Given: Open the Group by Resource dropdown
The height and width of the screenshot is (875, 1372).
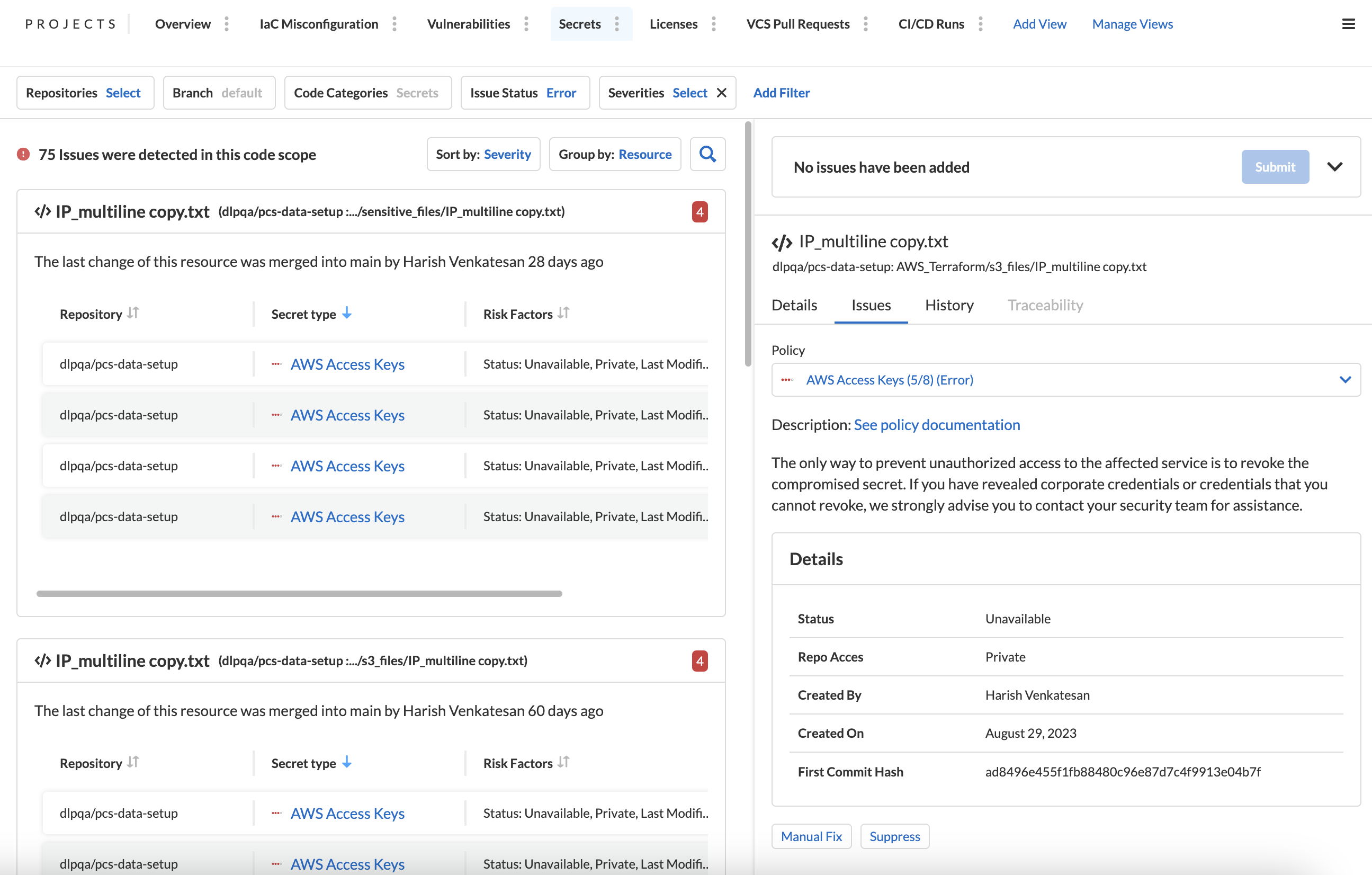Looking at the screenshot, I should tap(615, 154).
